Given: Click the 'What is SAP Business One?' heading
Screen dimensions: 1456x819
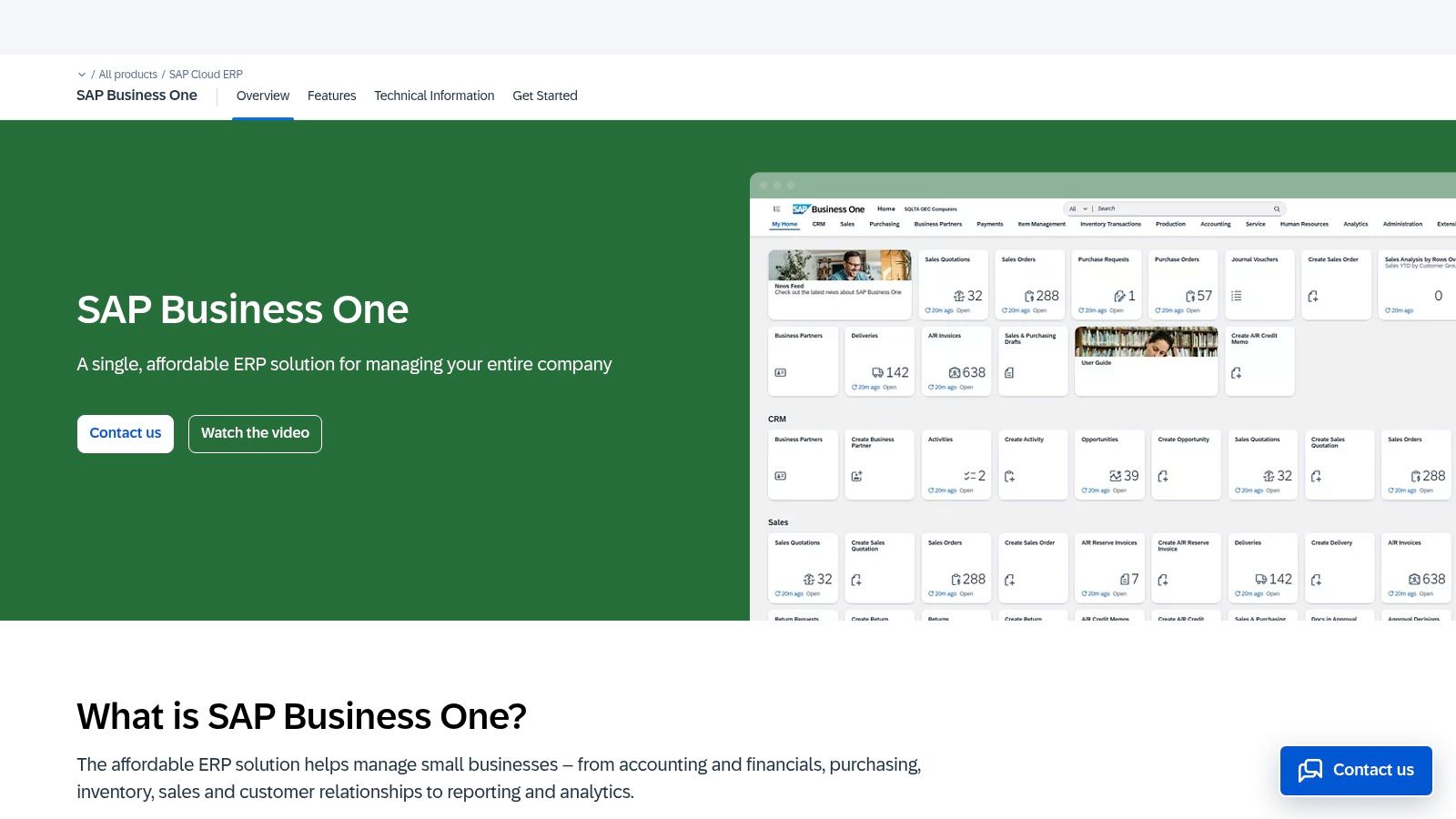Looking at the screenshot, I should pyautogui.click(x=302, y=716).
